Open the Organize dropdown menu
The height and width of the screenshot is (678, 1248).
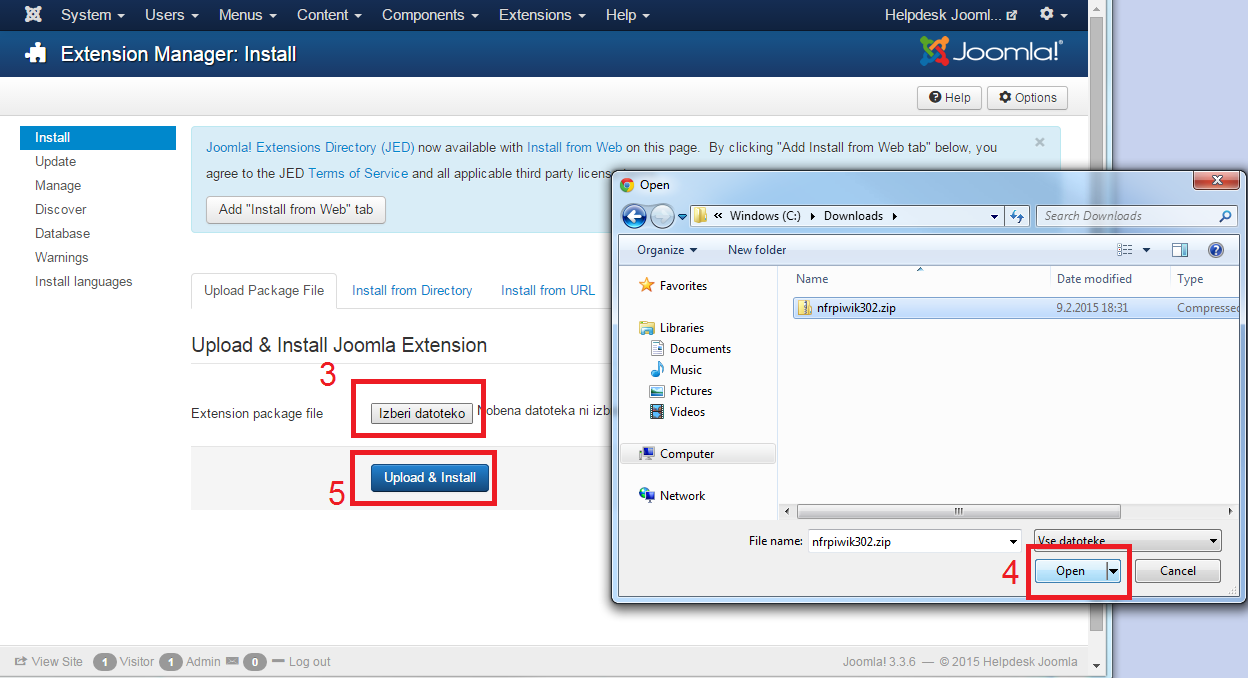click(667, 250)
